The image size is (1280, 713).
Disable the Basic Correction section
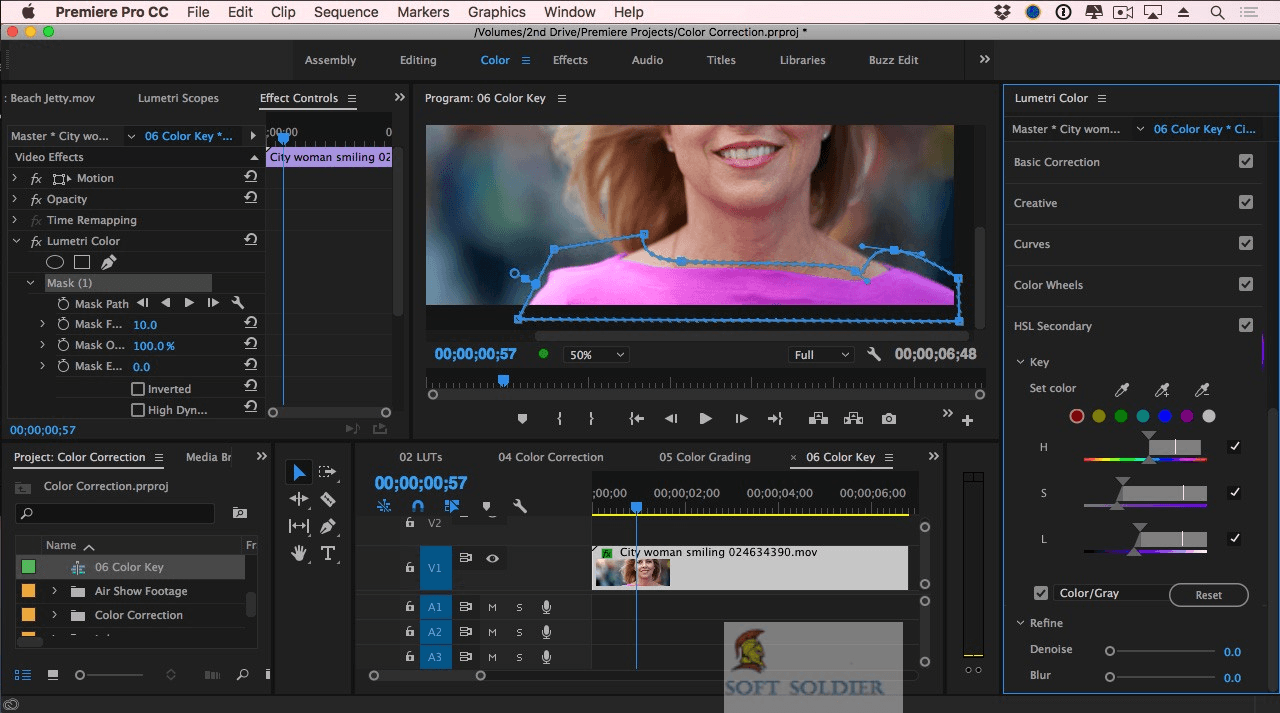coord(1246,161)
